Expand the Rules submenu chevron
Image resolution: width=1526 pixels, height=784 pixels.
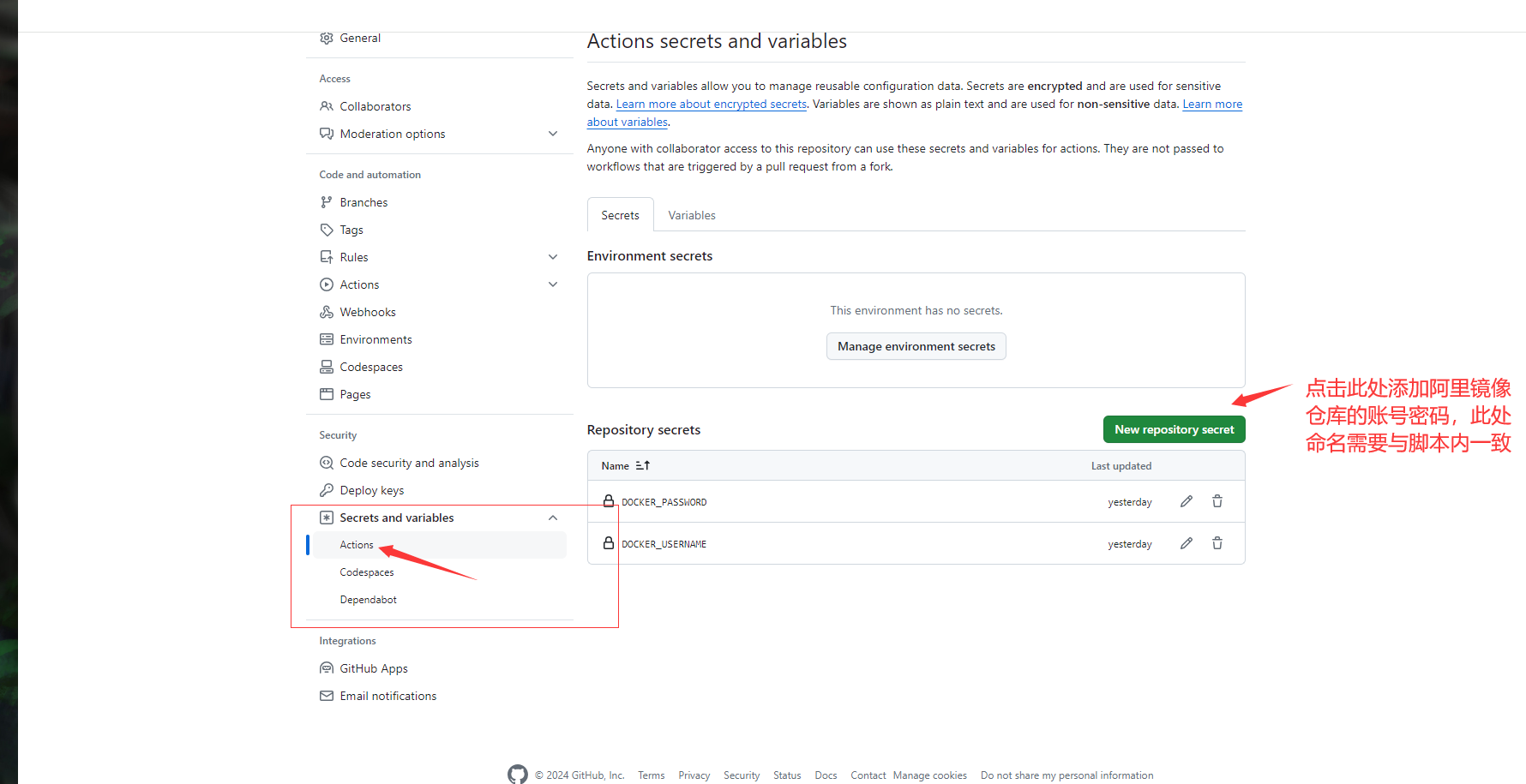pyautogui.click(x=553, y=257)
